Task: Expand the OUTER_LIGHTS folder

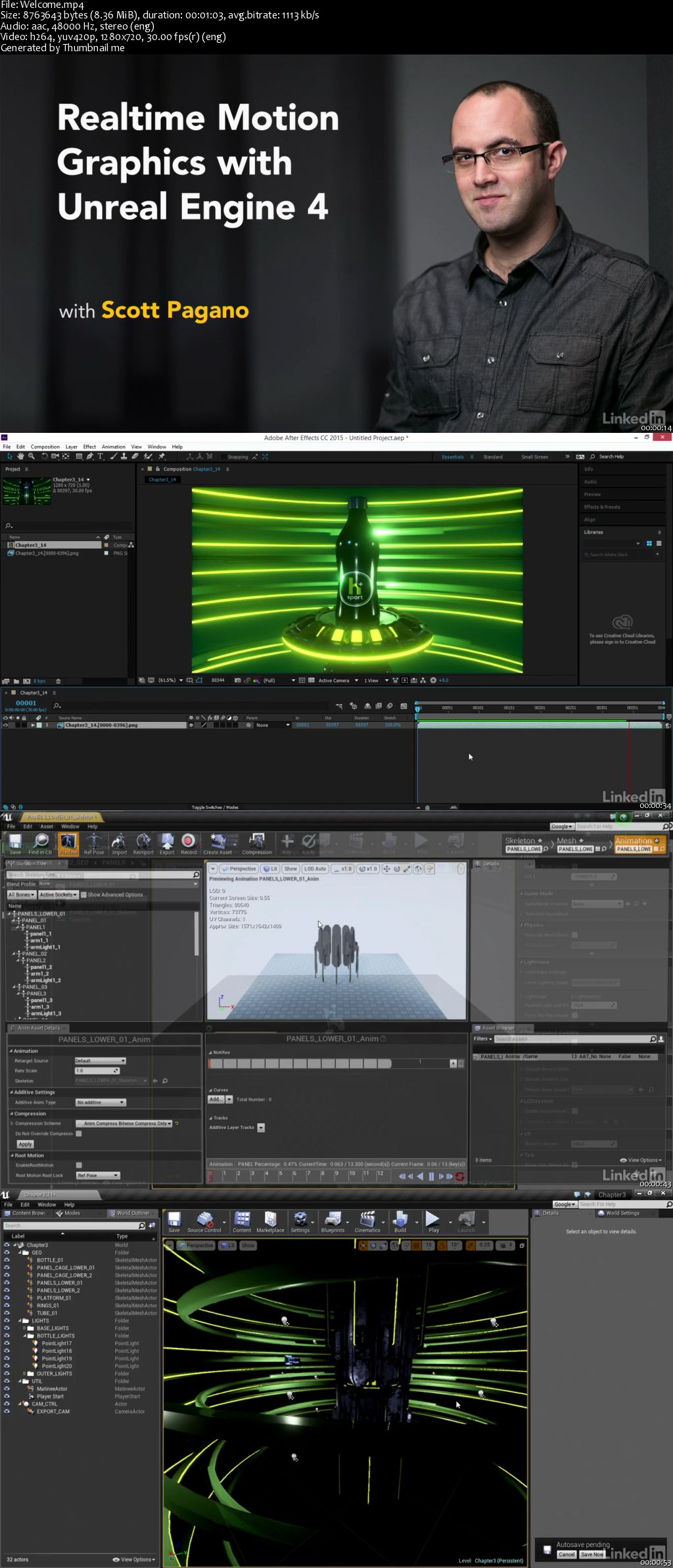Action: pos(25,1374)
